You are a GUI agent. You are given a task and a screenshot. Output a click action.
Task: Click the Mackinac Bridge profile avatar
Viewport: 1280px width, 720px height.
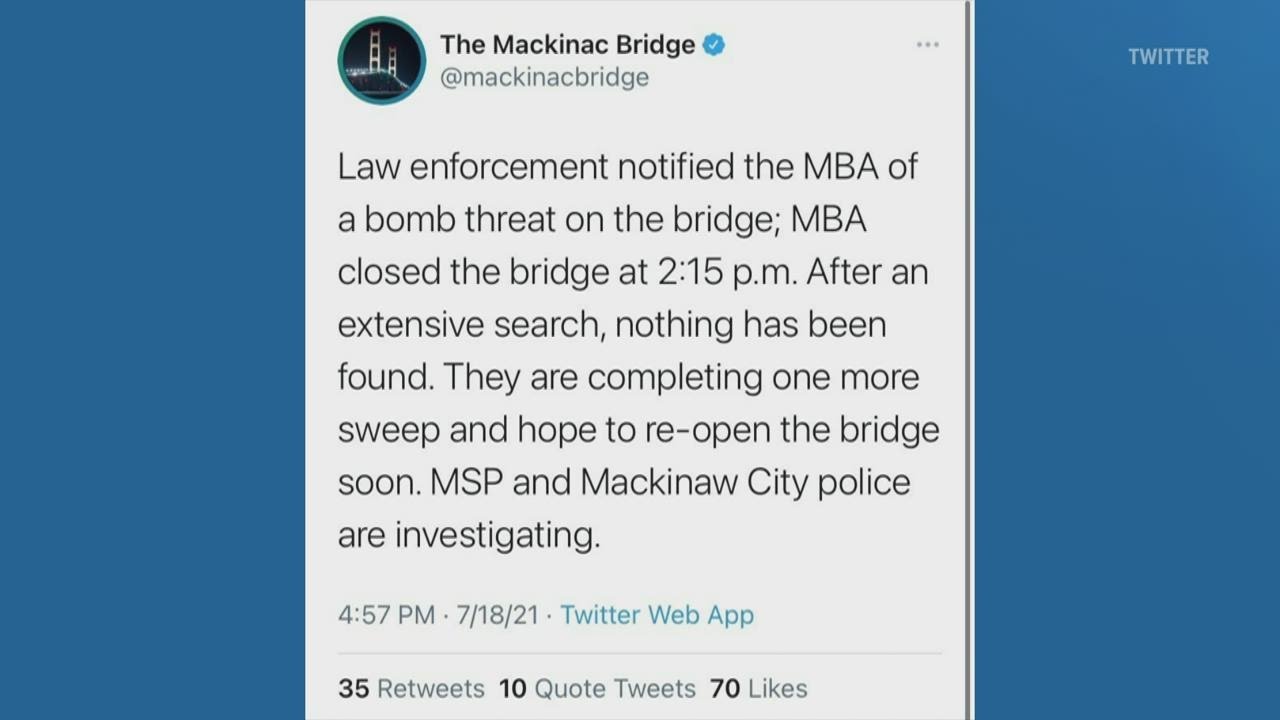(382, 61)
